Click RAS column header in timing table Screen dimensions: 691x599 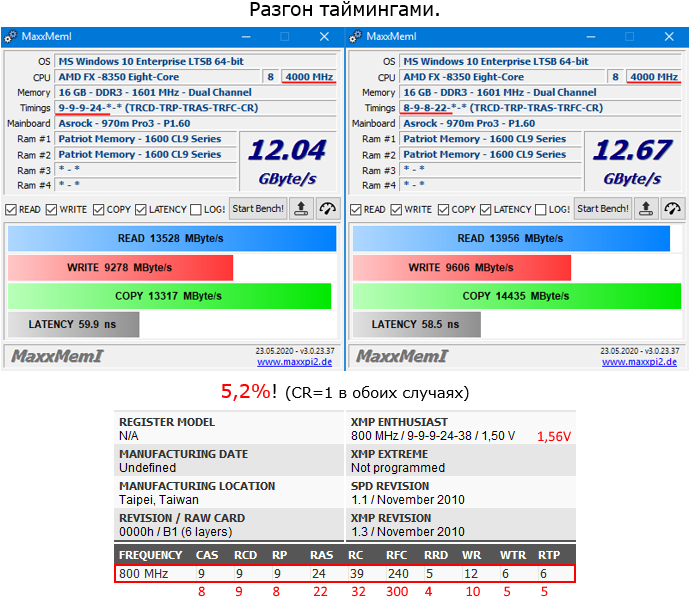click(322, 555)
